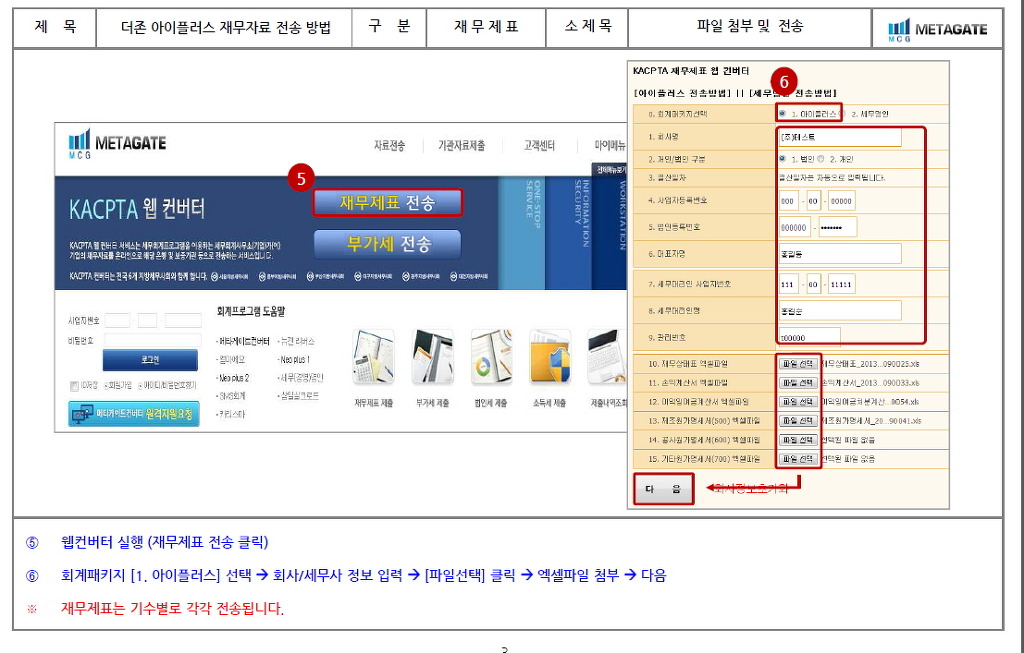Screen dimensions: 1024x653
Task: Select the 1. 아이플러스 accounting package radio
Action: [x=782, y=114]
